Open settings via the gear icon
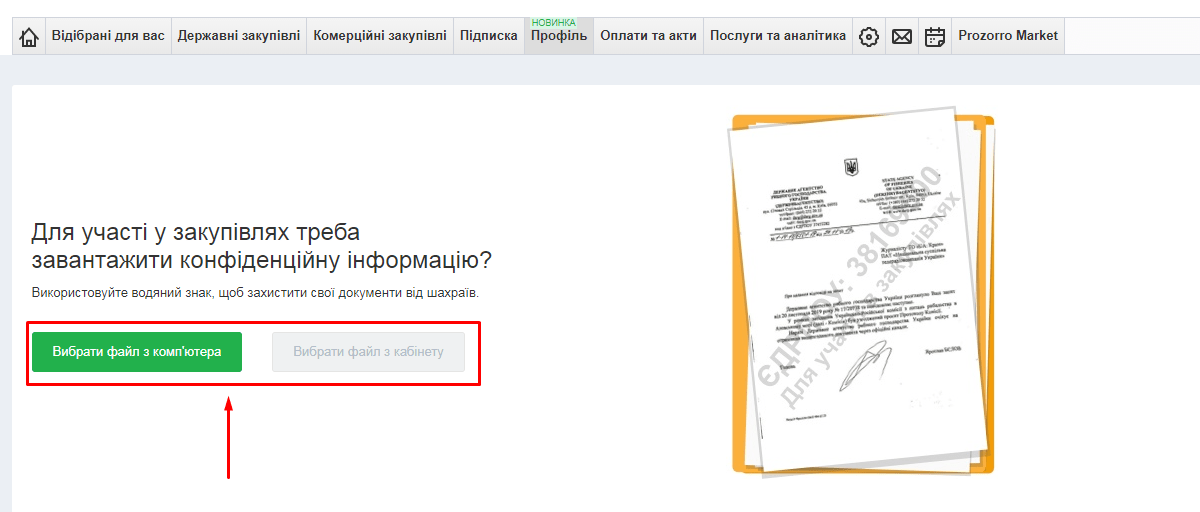 869,37
